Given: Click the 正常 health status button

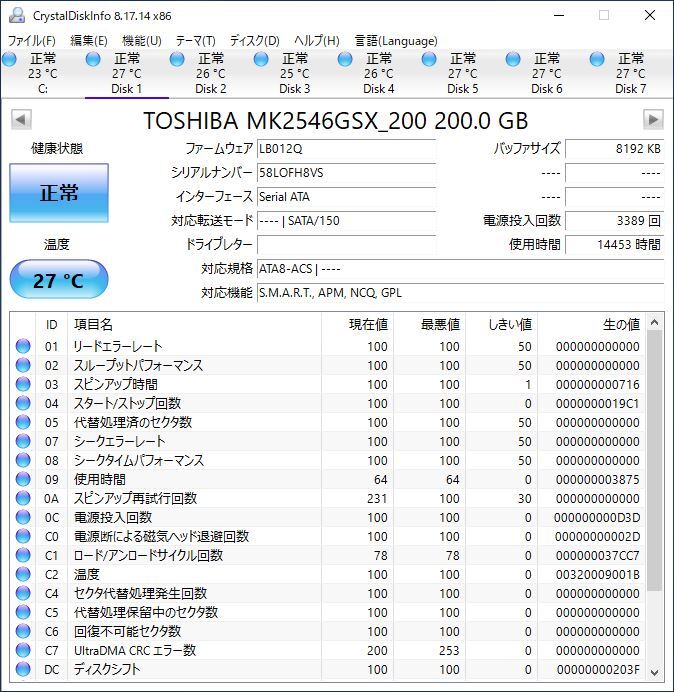Looking at the screenshot, I should (x=59, y=193).
